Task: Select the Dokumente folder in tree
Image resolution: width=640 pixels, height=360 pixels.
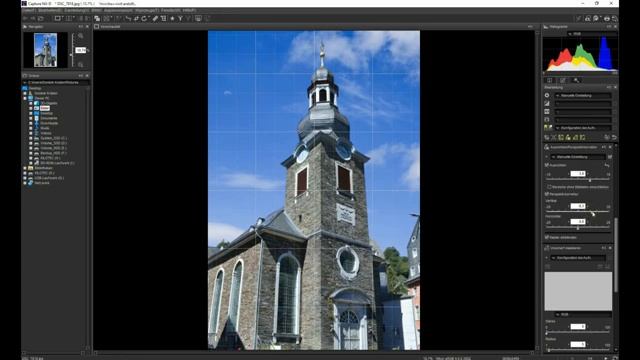Action: tap(49, 118)
